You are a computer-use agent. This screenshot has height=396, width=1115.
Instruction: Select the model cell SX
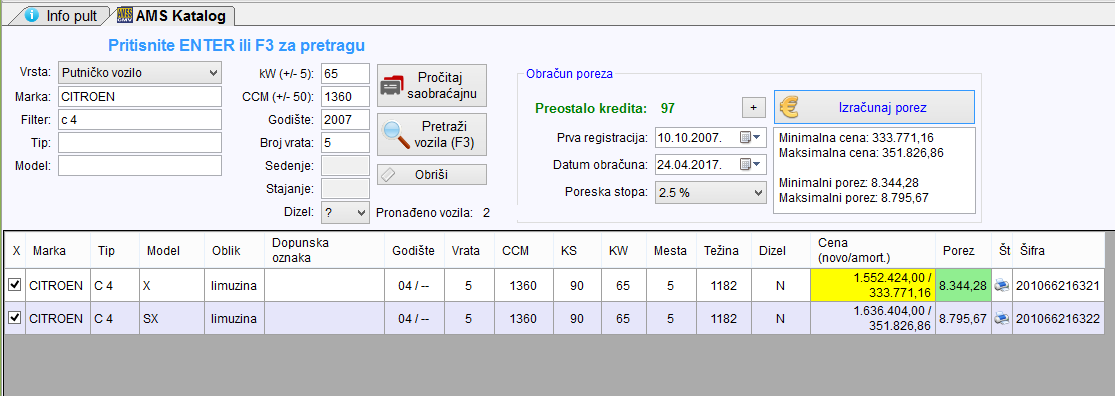tap(172, 319)
